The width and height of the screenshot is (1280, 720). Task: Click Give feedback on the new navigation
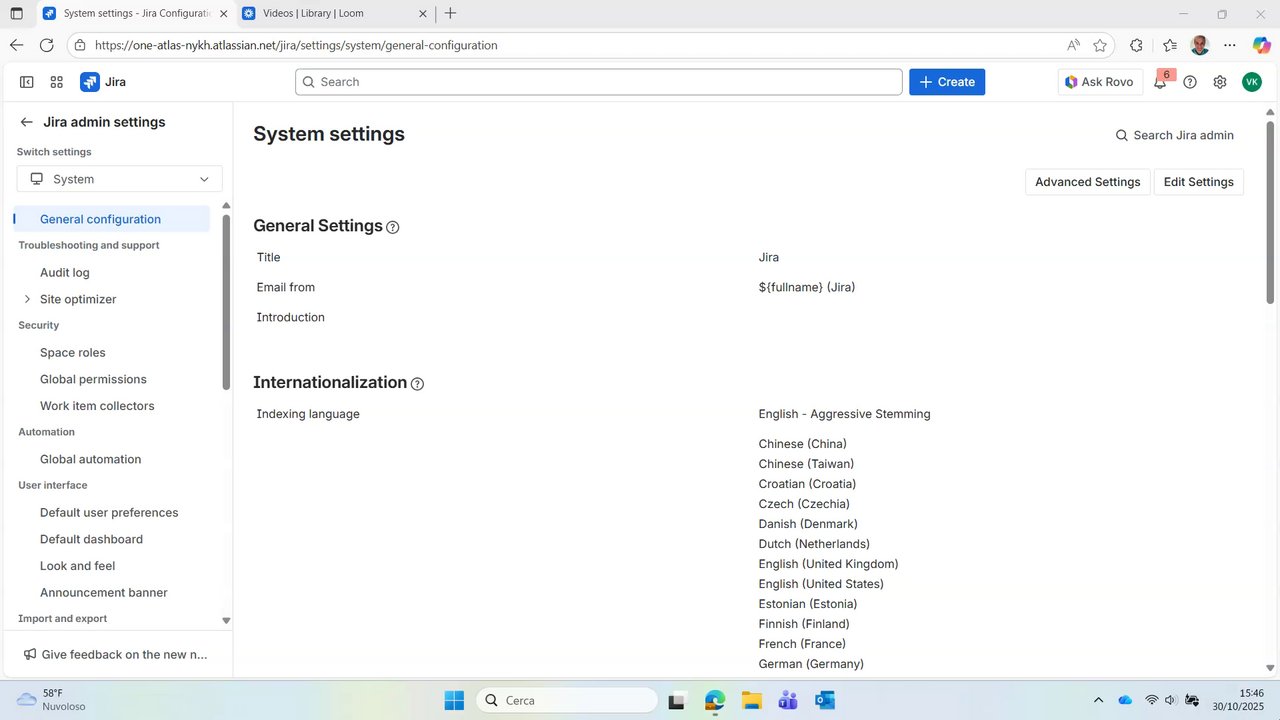click(x=117, y=654)
